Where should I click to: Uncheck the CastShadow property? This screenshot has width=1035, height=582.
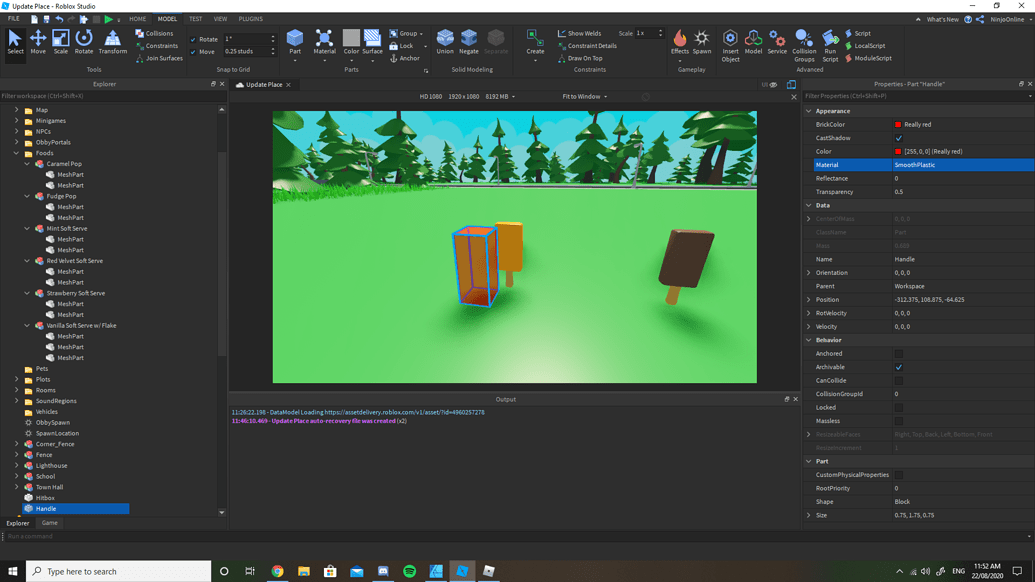coord(898,138)
